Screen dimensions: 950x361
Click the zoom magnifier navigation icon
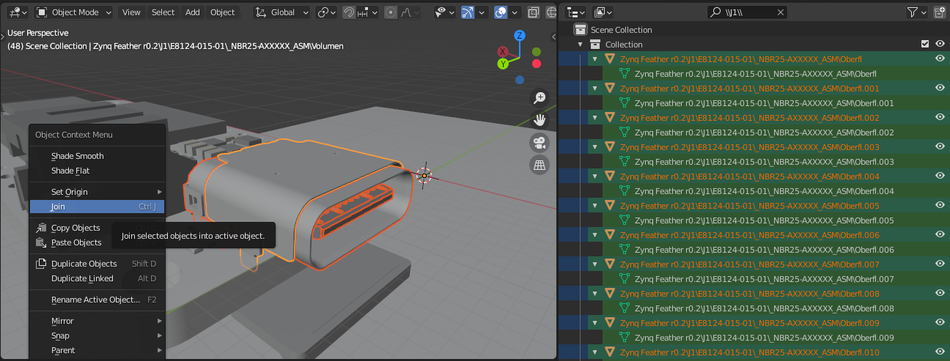click(539, 98)
